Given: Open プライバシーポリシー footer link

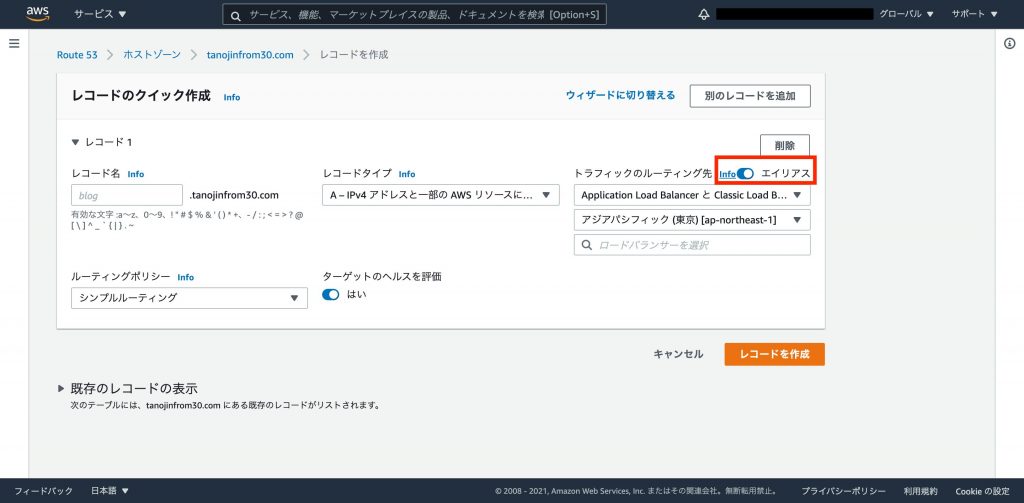Looking at the screenshot, I should [843, 491].
